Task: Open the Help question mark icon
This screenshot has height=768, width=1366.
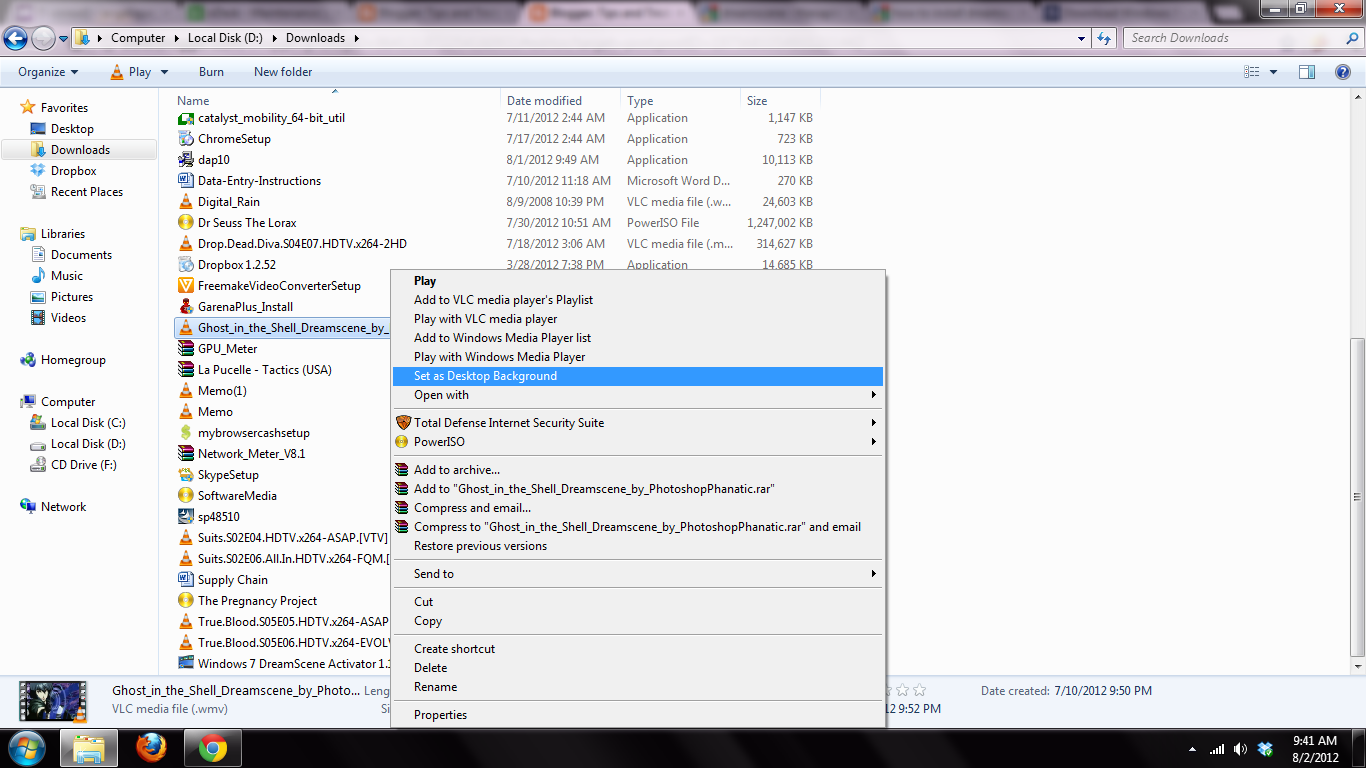Action: (1344, 72)
